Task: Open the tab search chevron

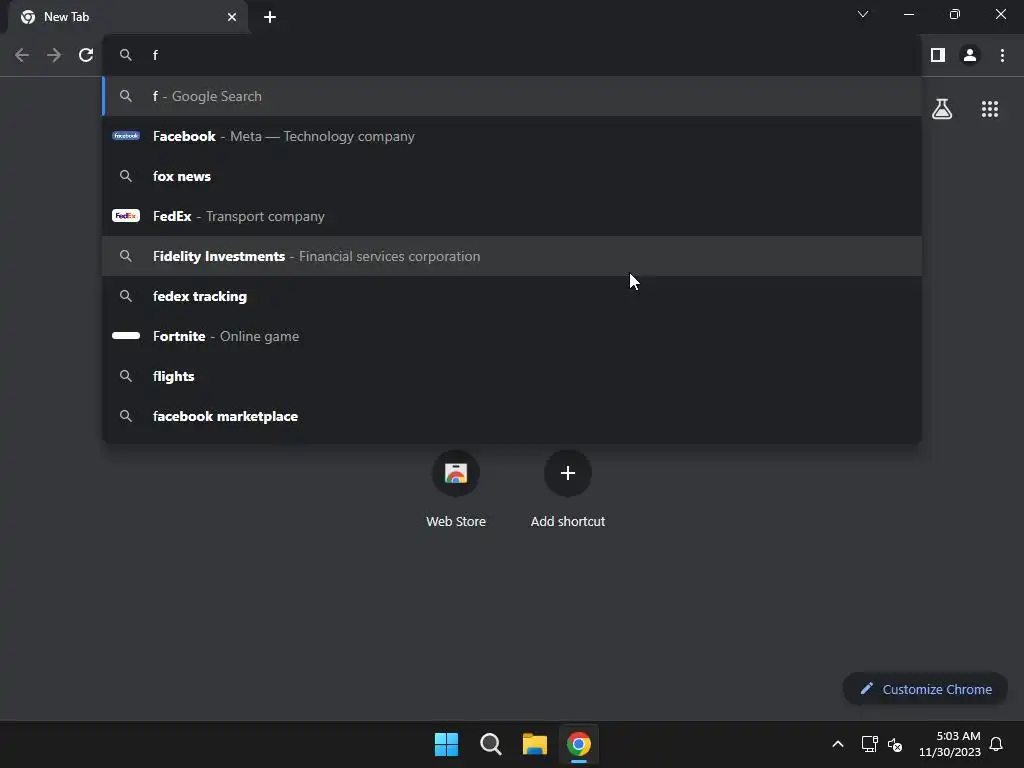Action: (x=863, y=14)
